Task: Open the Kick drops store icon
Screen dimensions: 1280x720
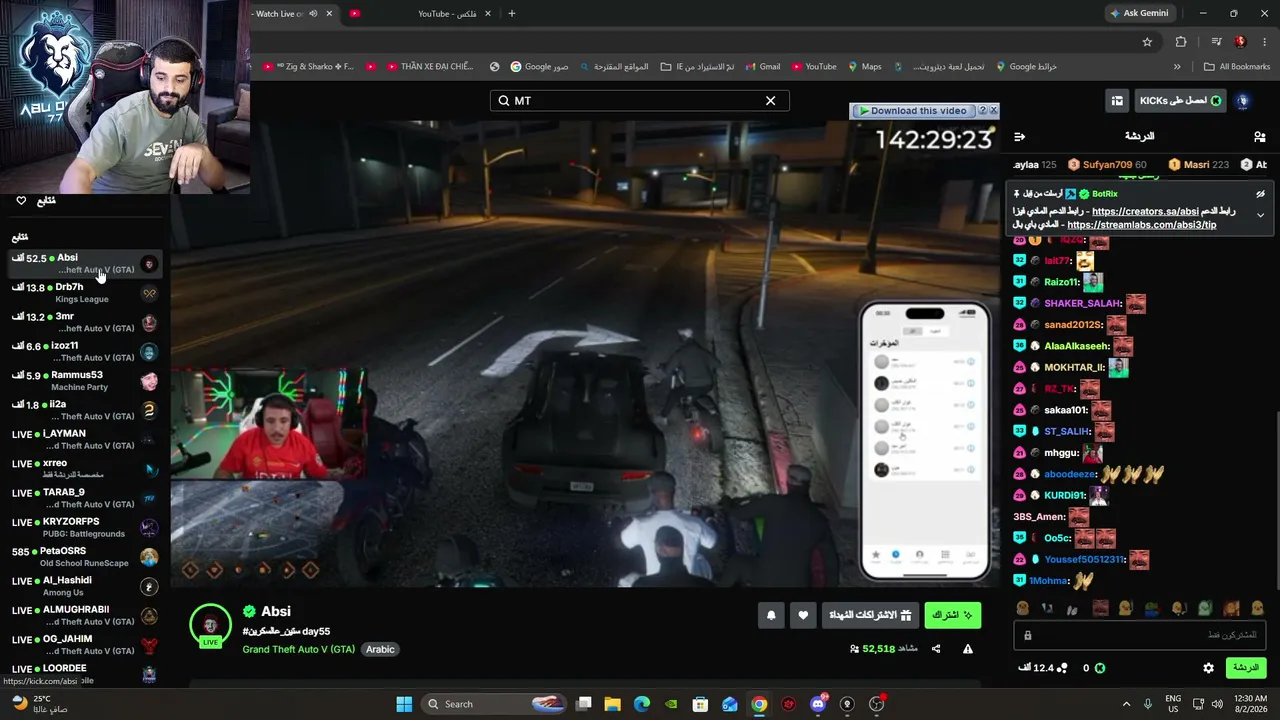Action: point(1117,101)
